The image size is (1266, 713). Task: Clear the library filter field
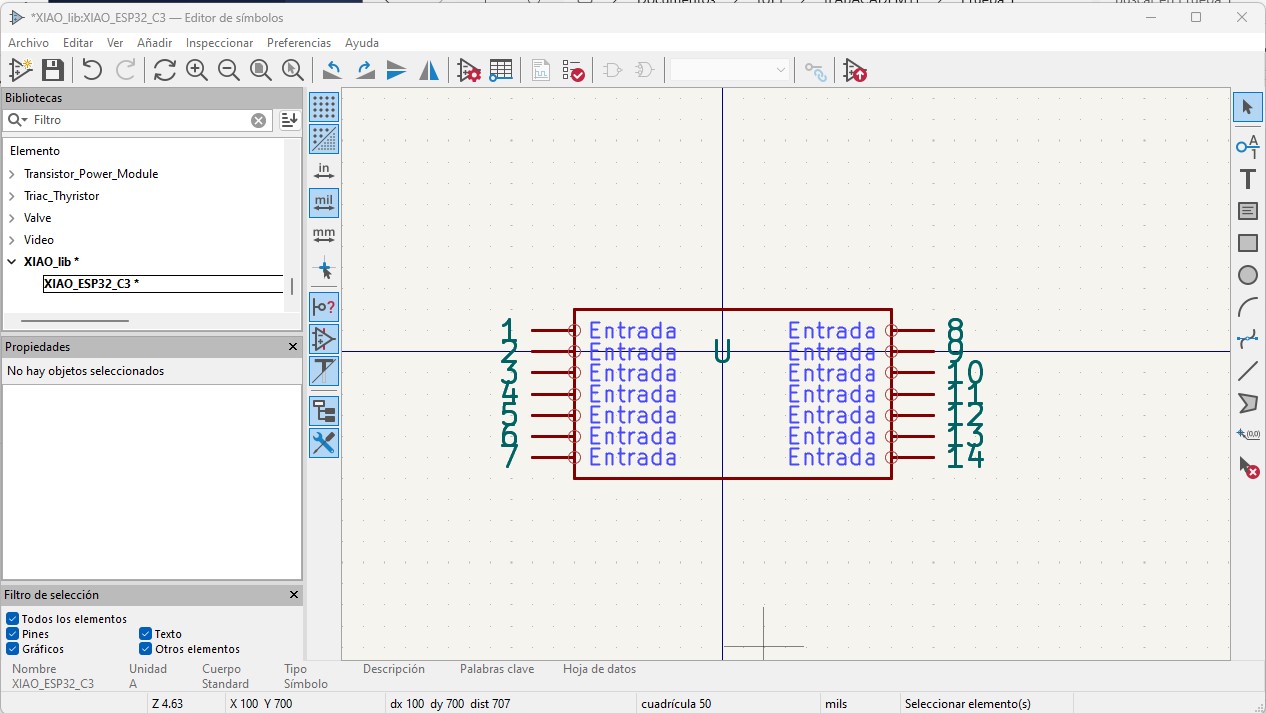click(258, 120)
